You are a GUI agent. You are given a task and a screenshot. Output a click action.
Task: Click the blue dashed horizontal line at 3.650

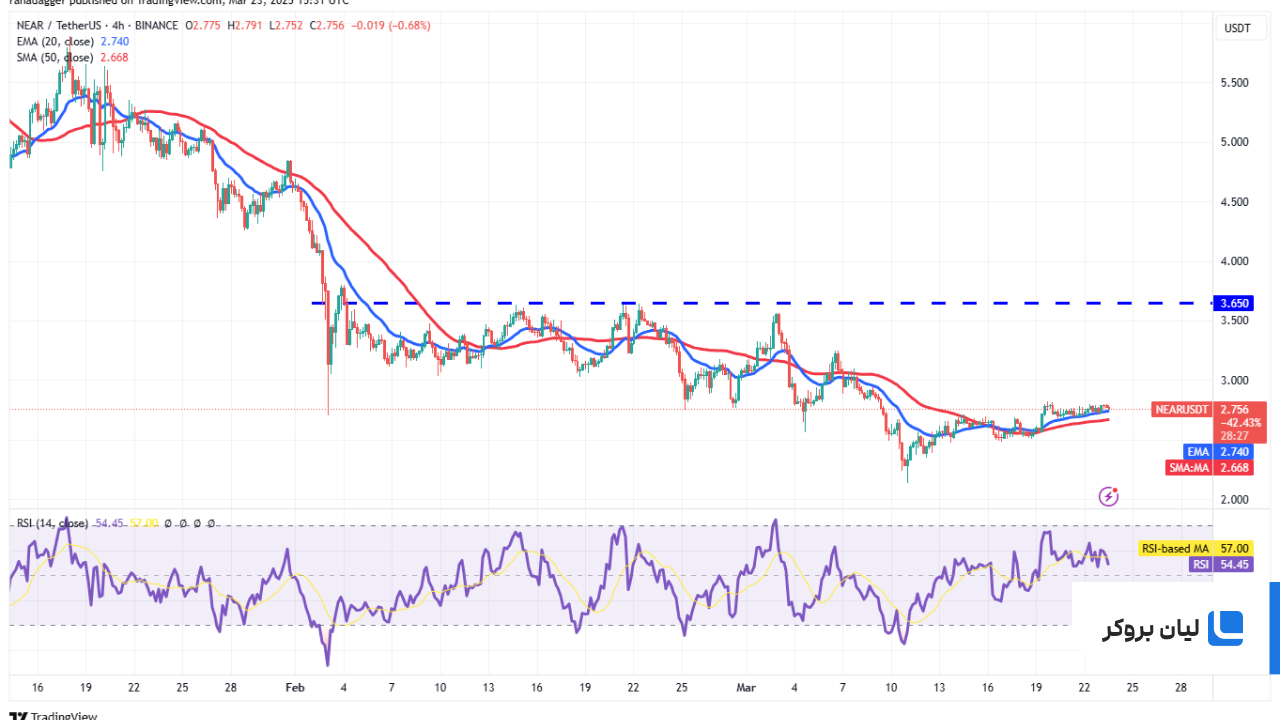[760, 302]
